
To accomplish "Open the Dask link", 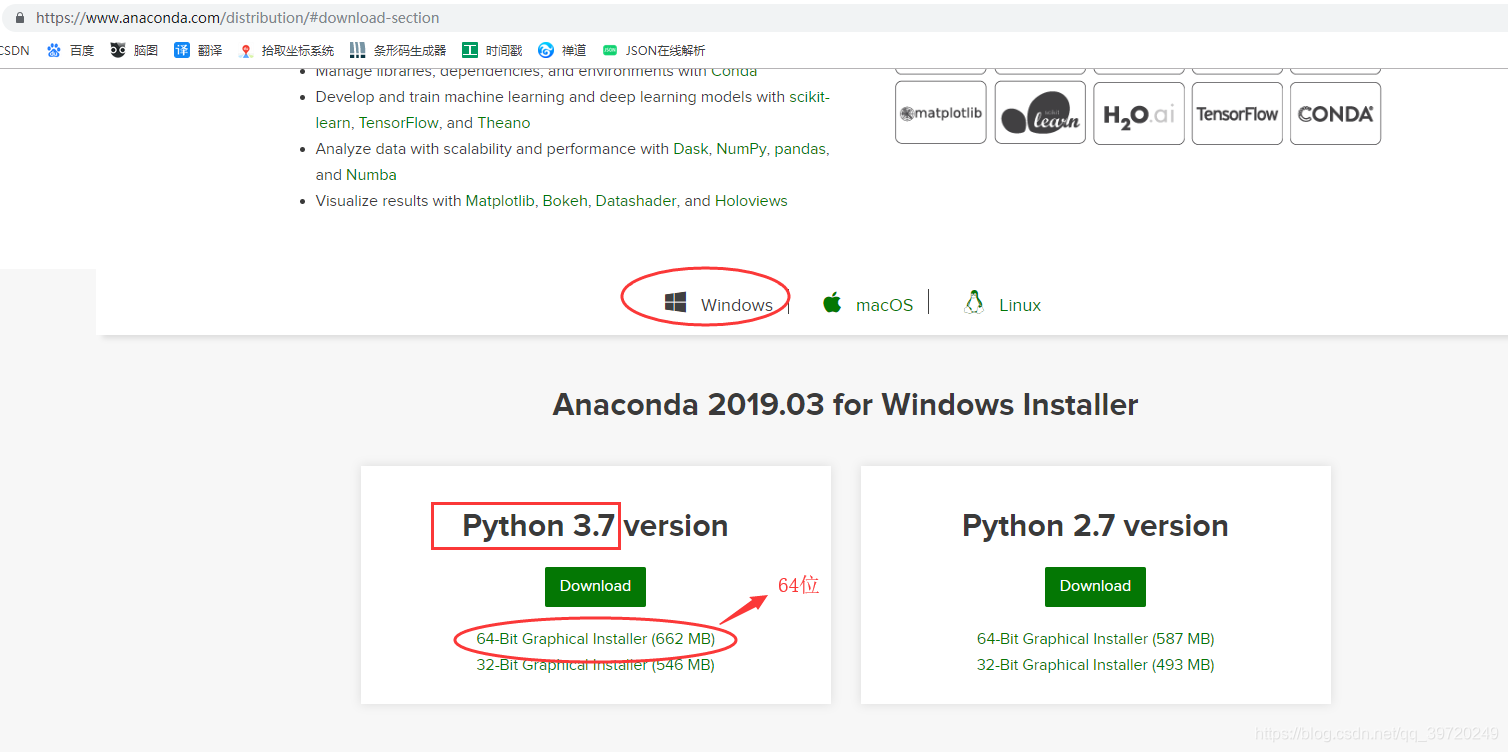I will tap(690, 149).
